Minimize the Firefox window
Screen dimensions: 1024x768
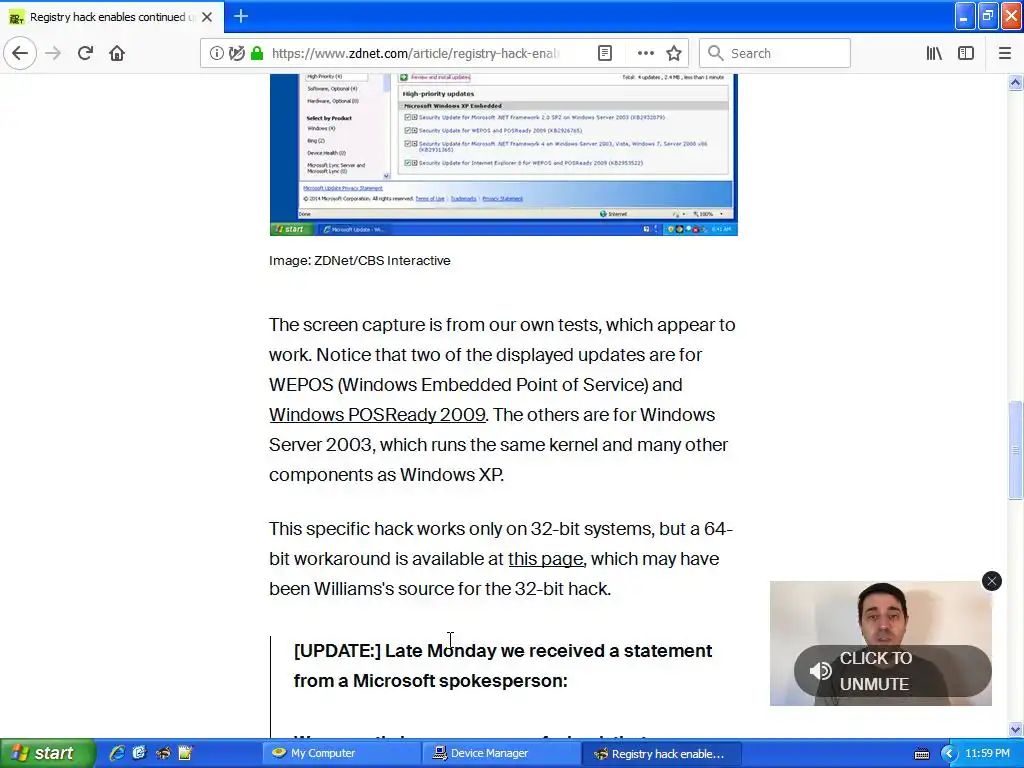click(965, 16)
